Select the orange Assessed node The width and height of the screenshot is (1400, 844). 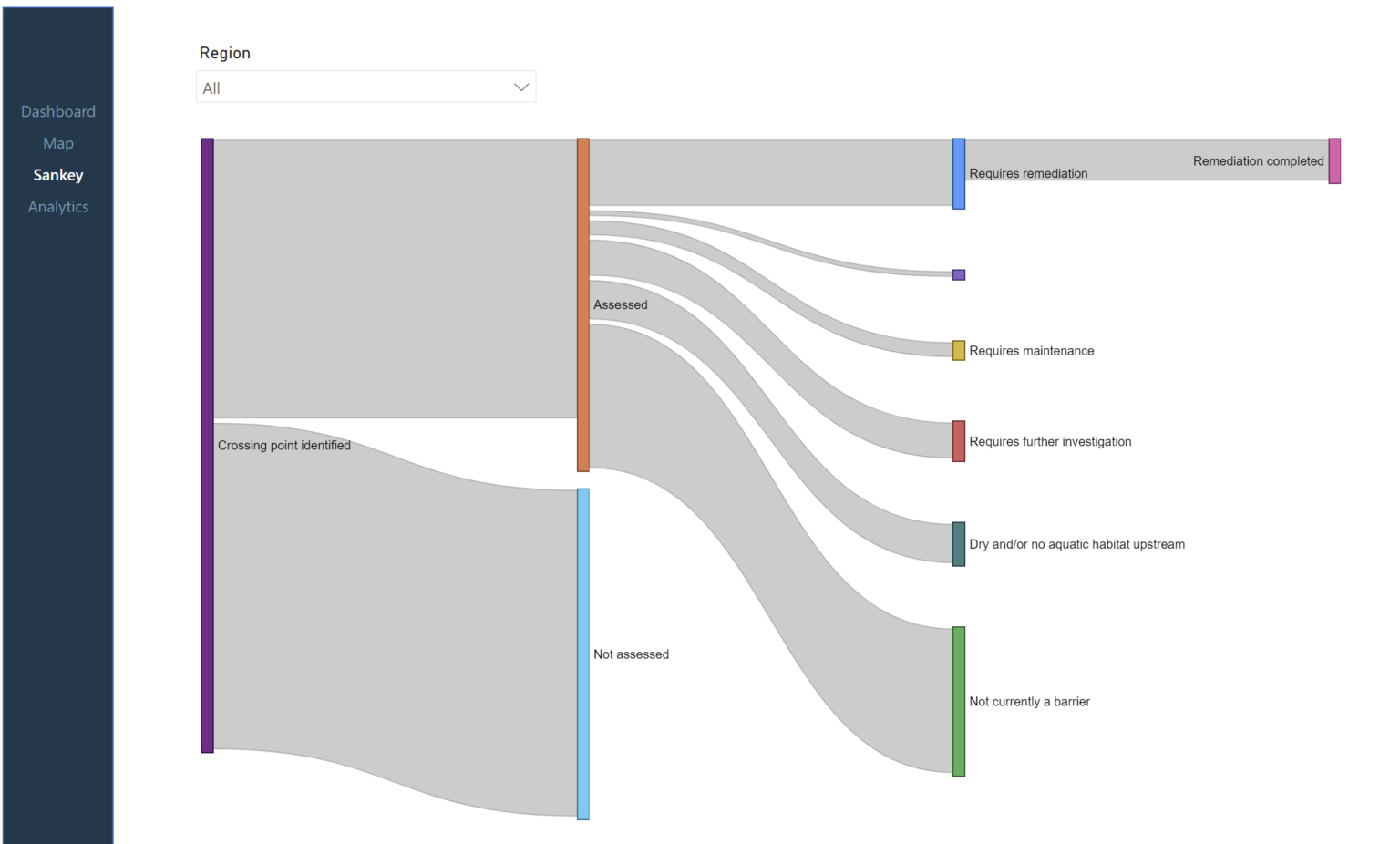[x=583, y=305]
